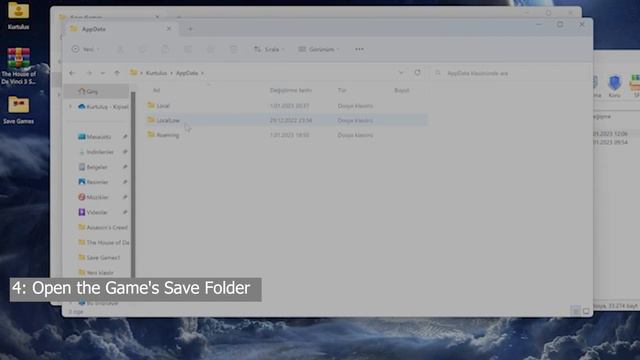The width and height of the screenshot is (640, 360).
Task: Switch to details view icon in status bar
Action: click(x=576, y=311)
